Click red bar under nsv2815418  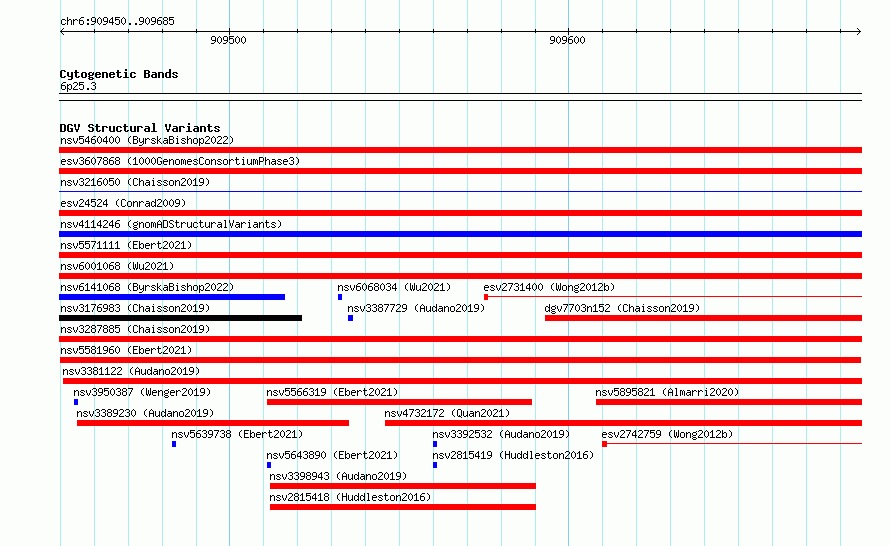402,507
